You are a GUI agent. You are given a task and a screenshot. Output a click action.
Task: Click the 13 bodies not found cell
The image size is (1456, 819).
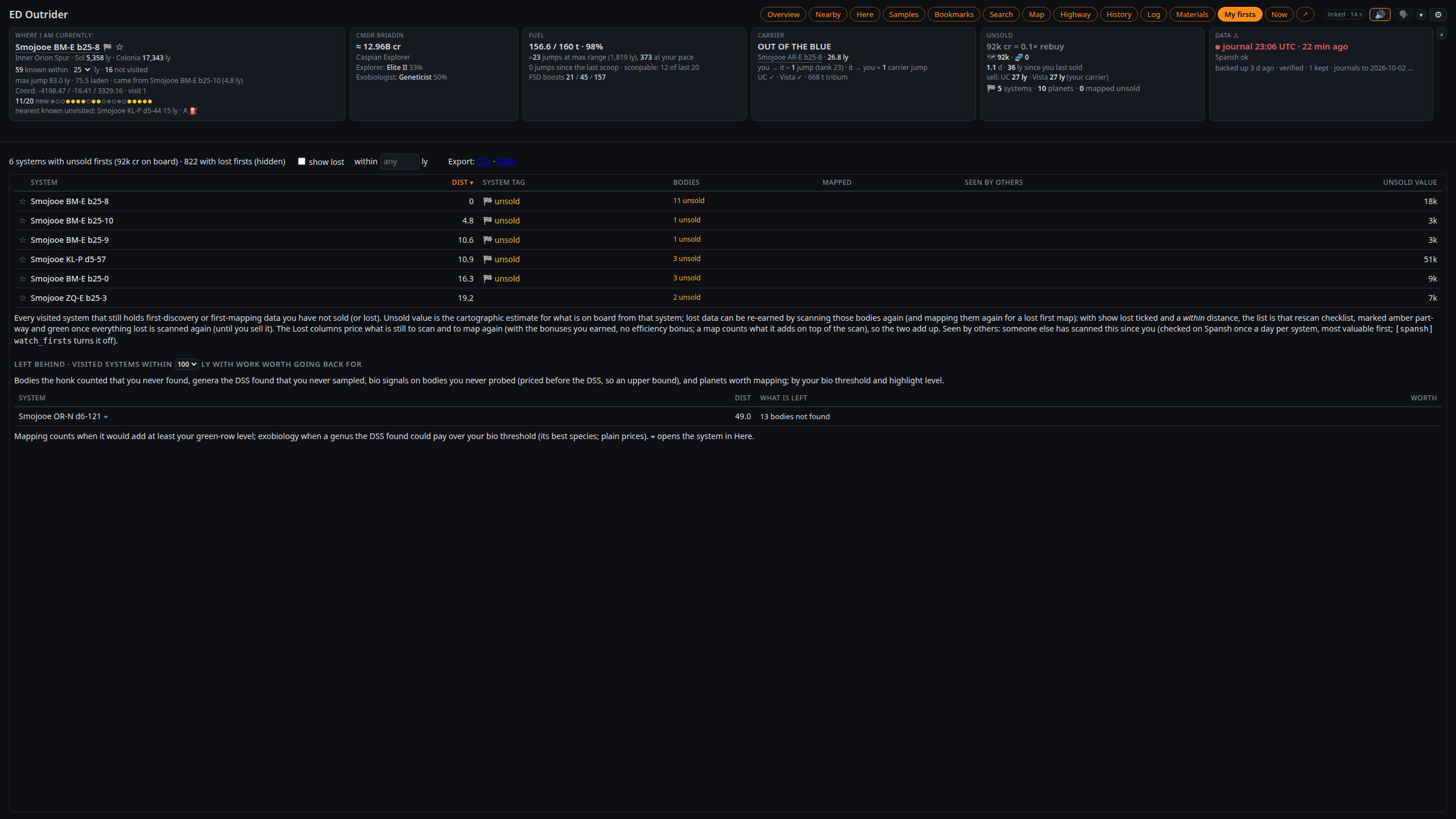coord(795,417)
